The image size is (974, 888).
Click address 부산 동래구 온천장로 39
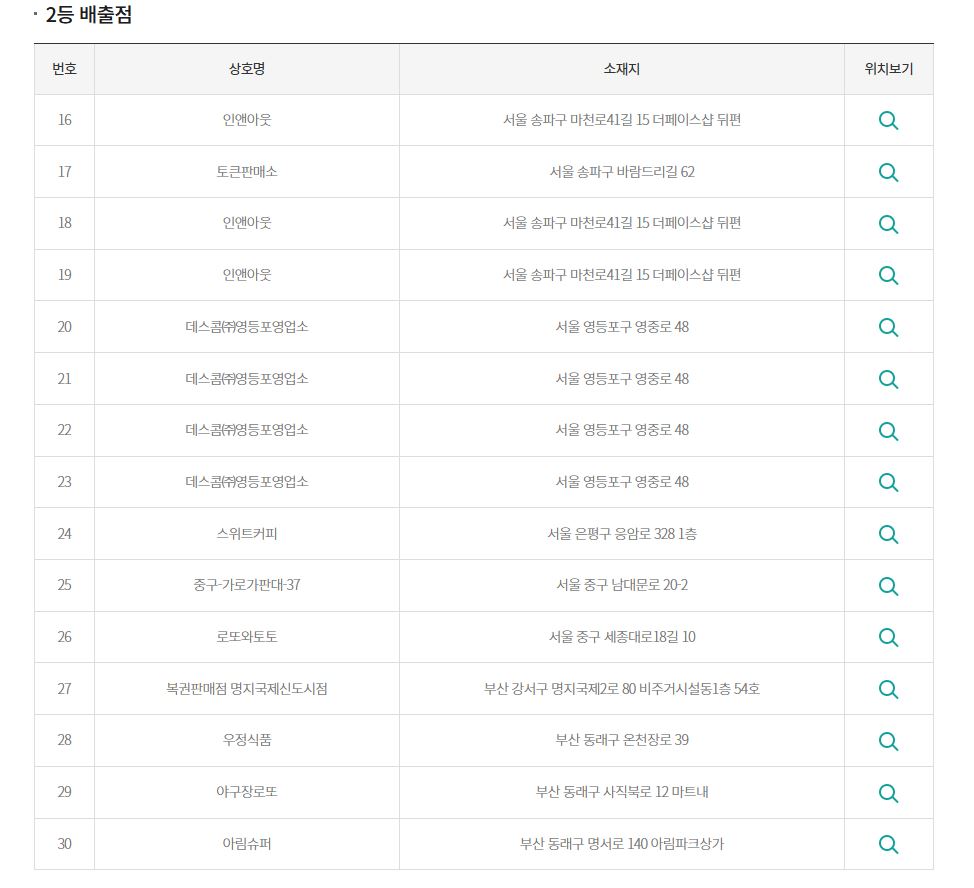pos(622,740)
